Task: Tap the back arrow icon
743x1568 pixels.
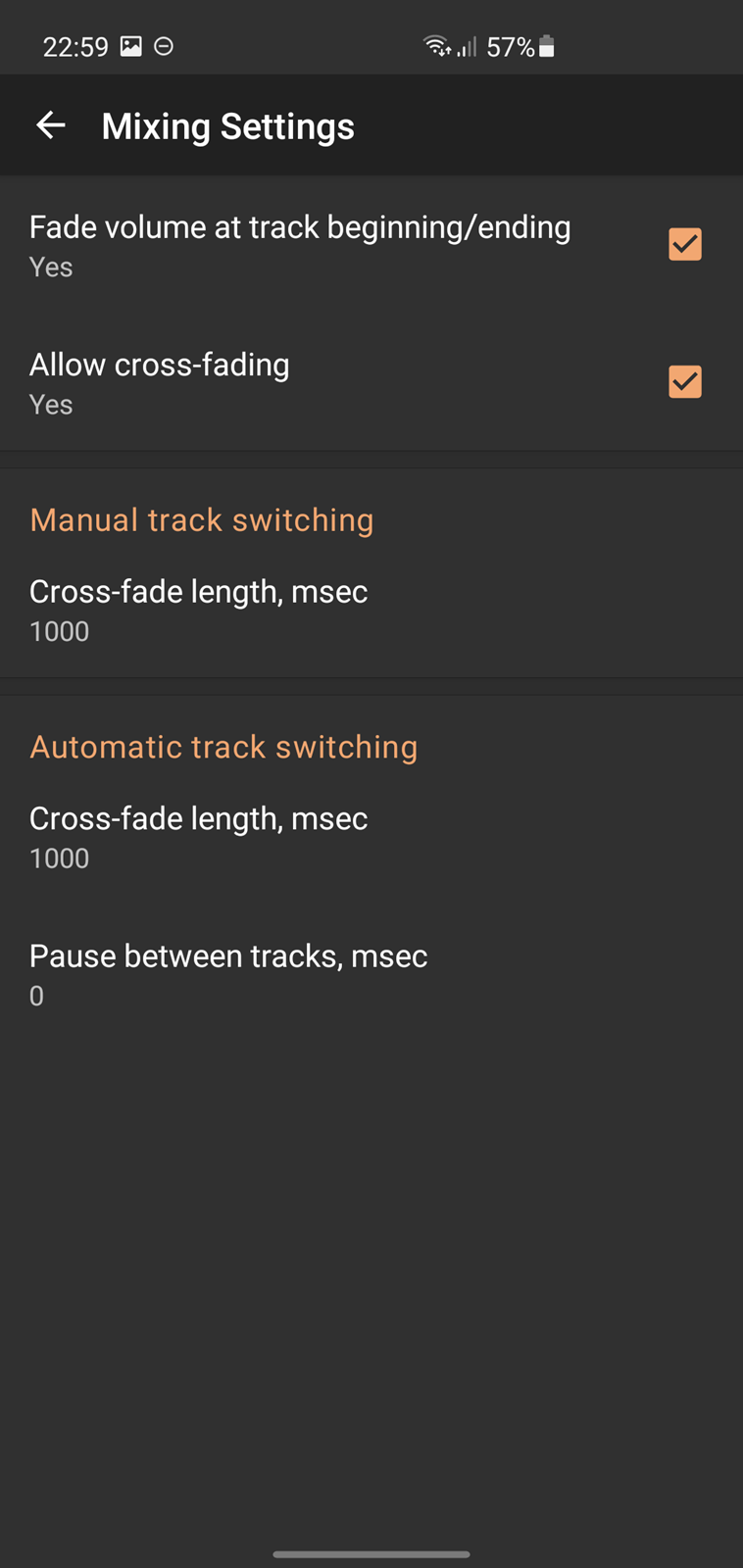Action: click(50, 125)
